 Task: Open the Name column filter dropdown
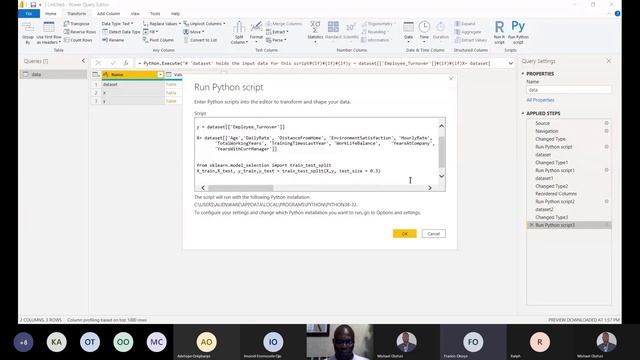point(160,75)
